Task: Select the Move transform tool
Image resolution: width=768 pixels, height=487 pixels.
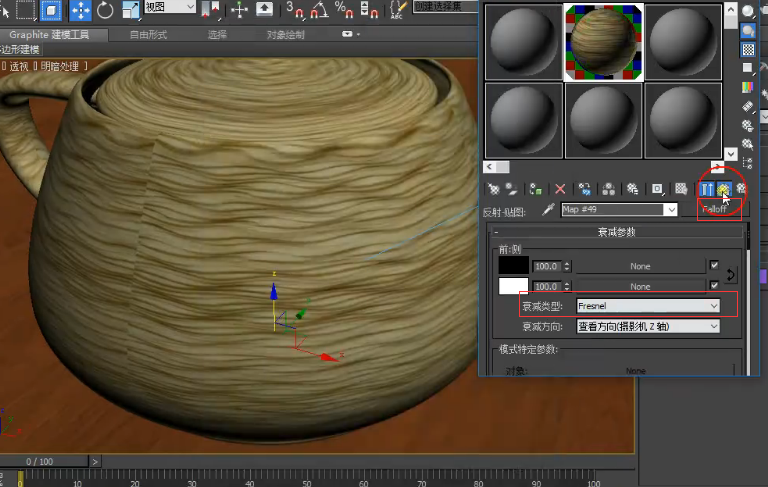Action: pos(80,11)
